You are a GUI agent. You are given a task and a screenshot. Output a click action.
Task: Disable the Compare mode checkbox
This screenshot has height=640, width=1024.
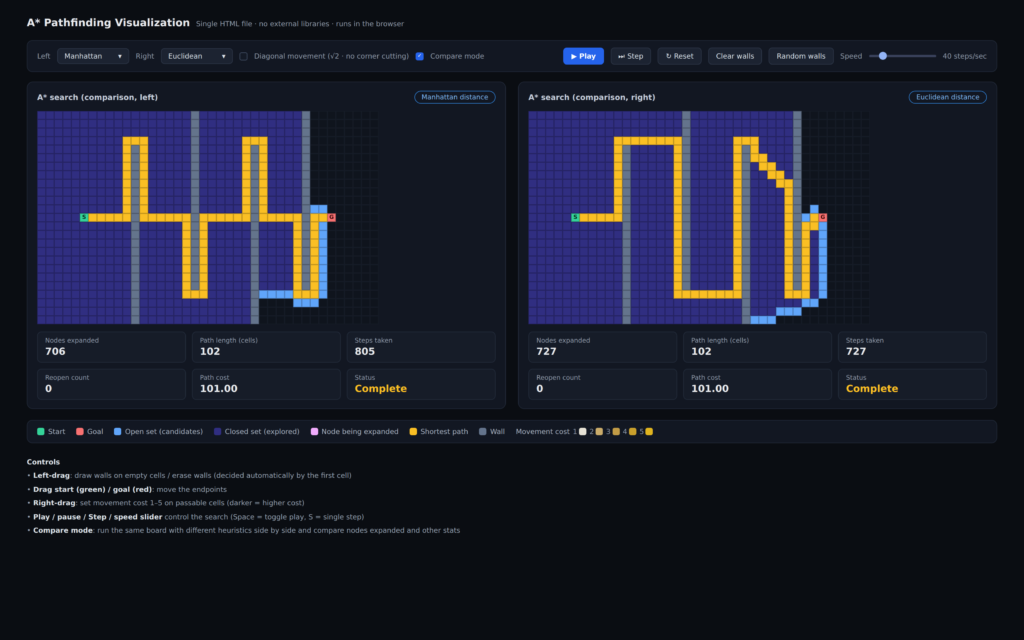420,56
